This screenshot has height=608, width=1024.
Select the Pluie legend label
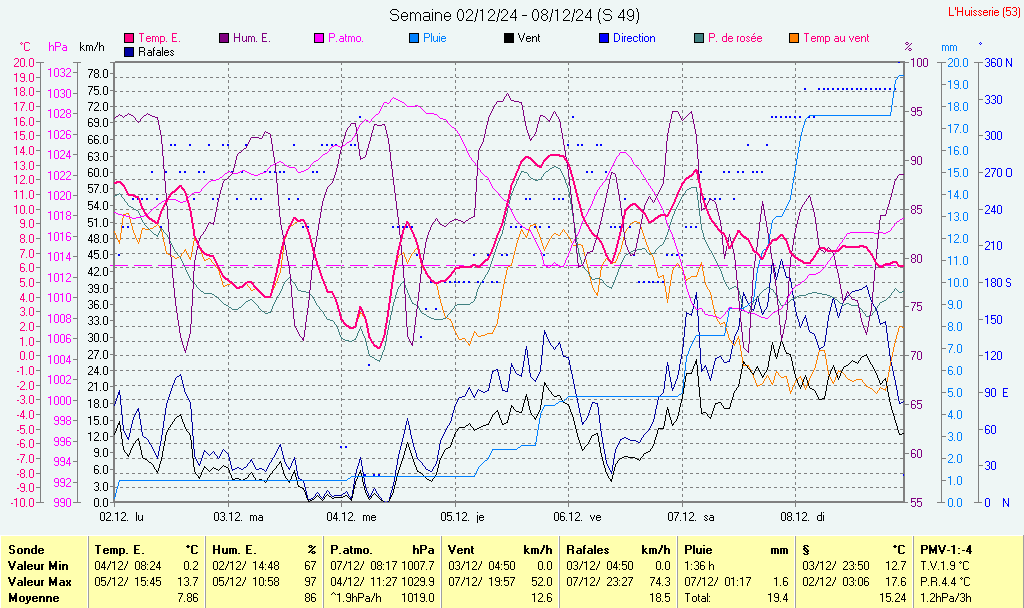tap(434, 39)
